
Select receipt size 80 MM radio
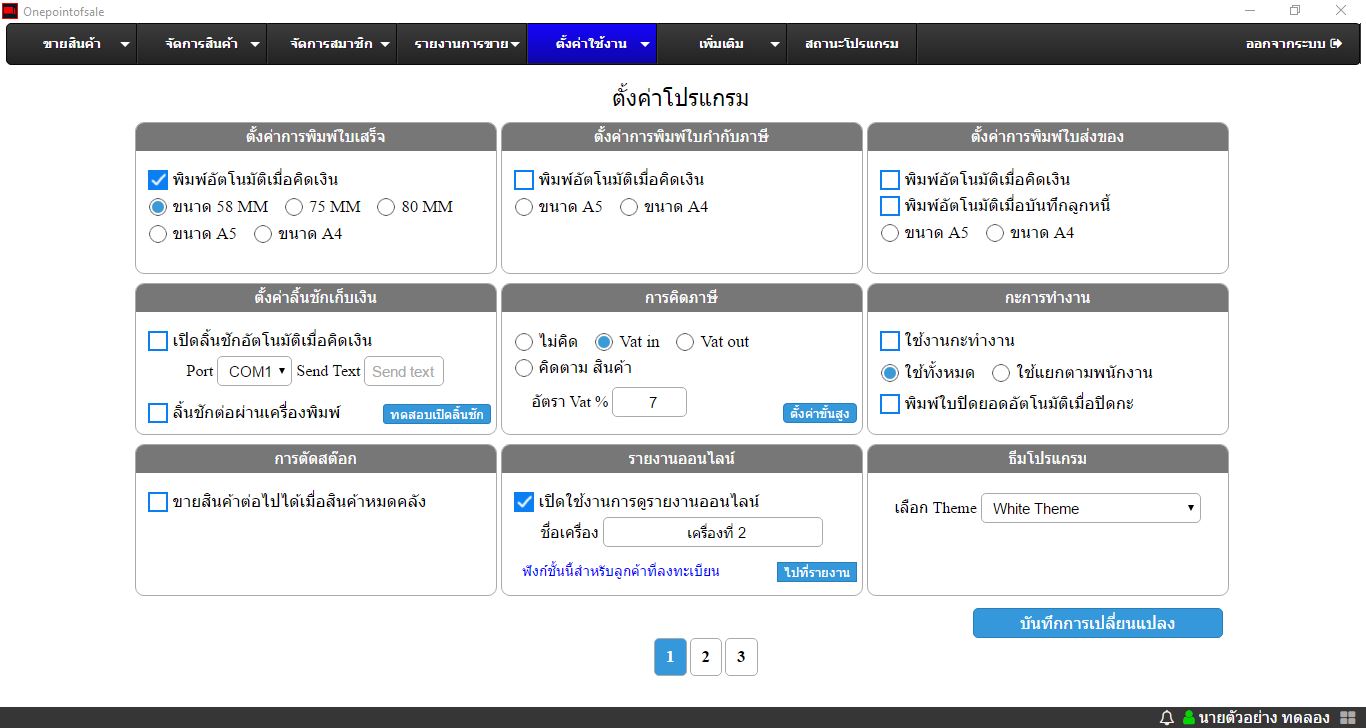pos(386,207)
